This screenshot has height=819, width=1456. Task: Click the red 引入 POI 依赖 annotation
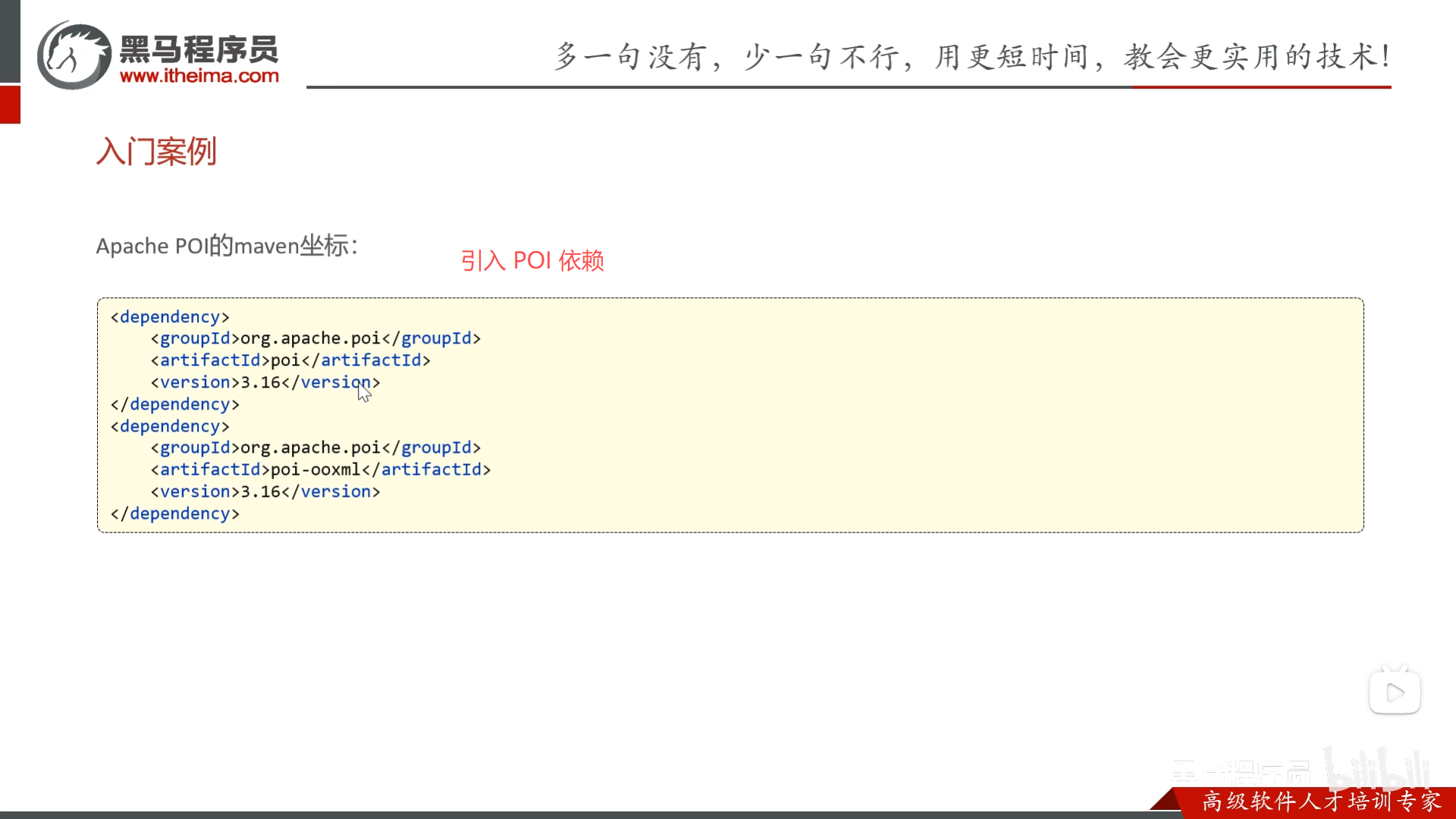532,260
